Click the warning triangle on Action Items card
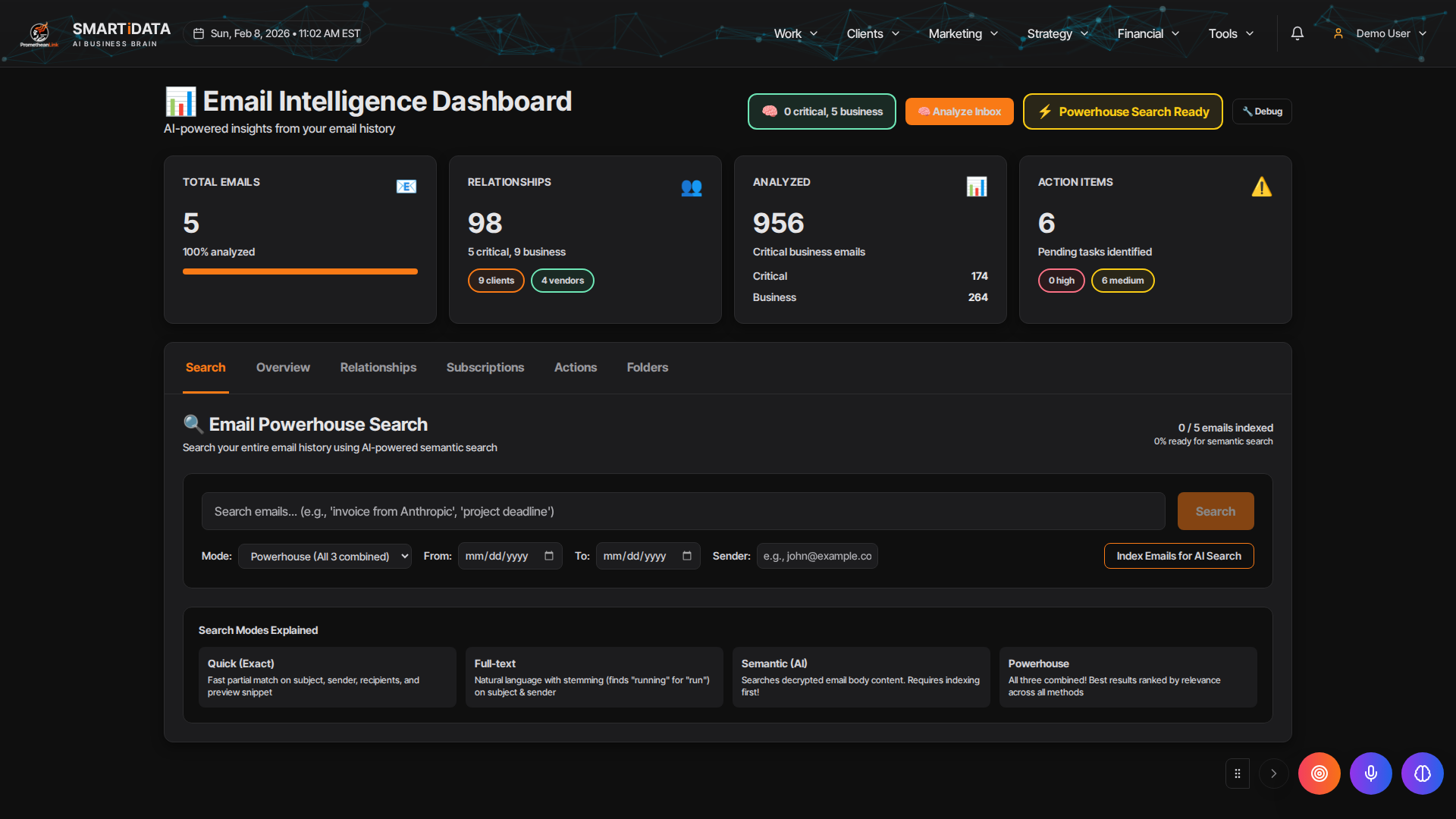This screenshot has height=819, width=1456. tap(1261, 187)
